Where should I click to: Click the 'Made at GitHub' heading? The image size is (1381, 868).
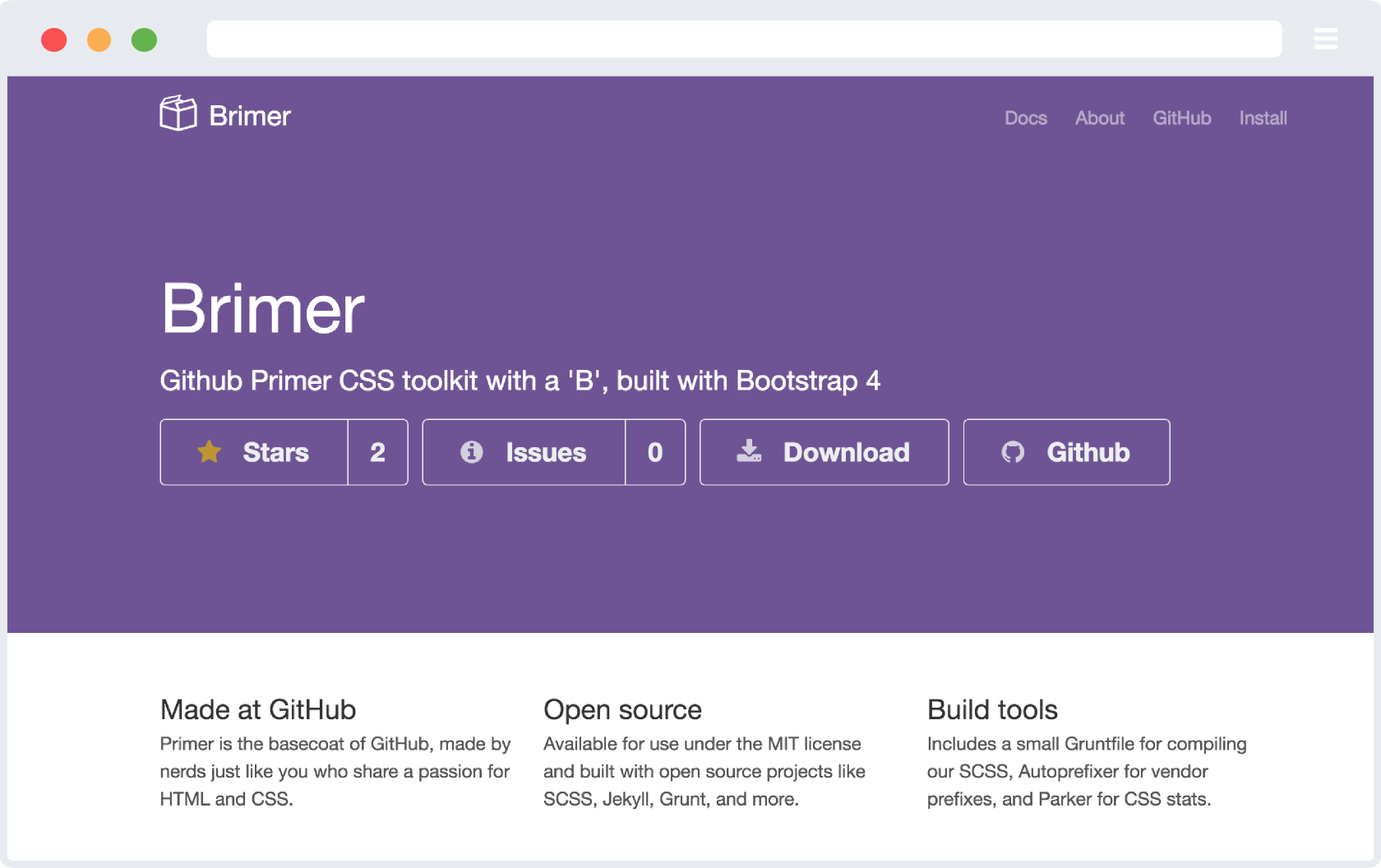coord(258,709)
